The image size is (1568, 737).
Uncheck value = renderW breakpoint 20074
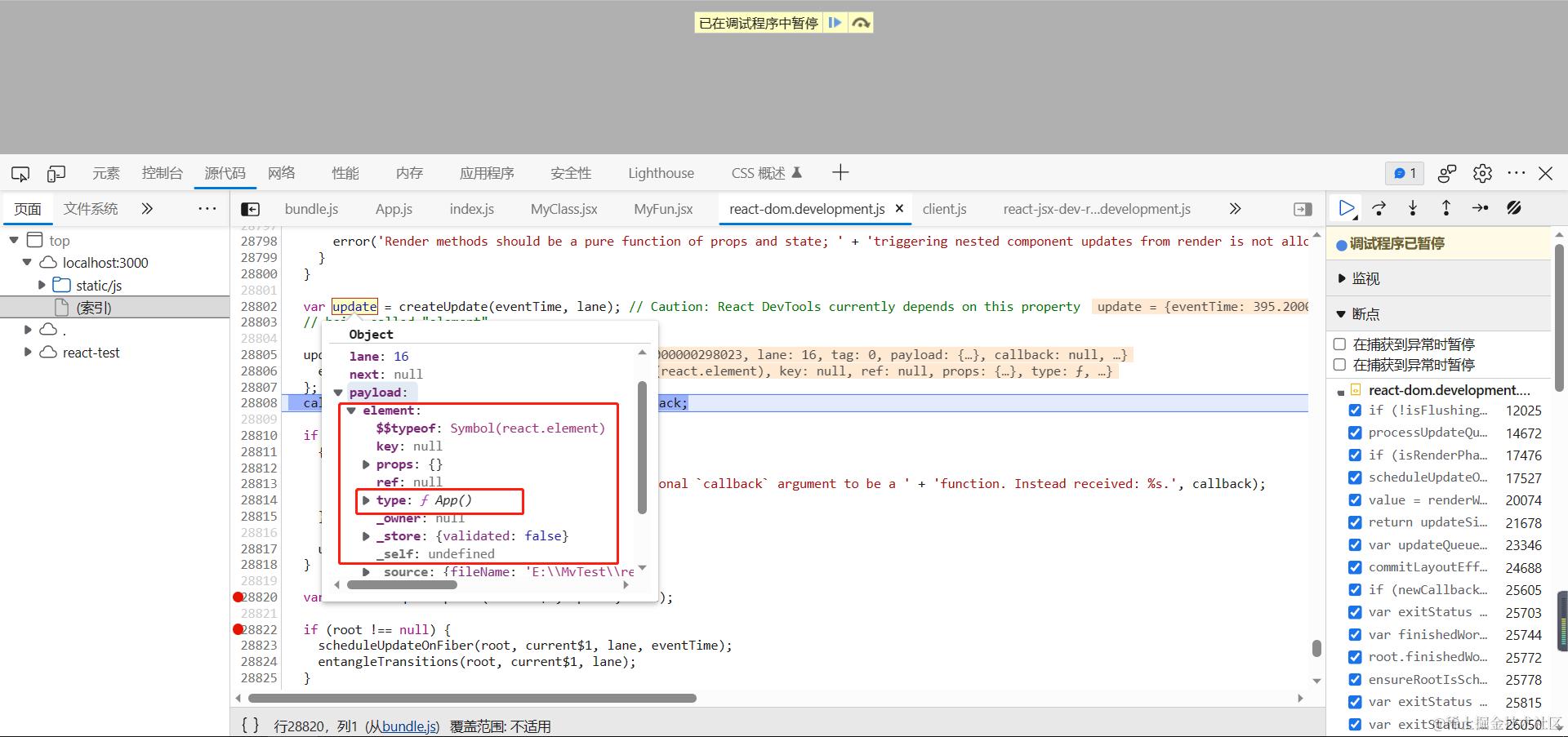[1355, 500]
